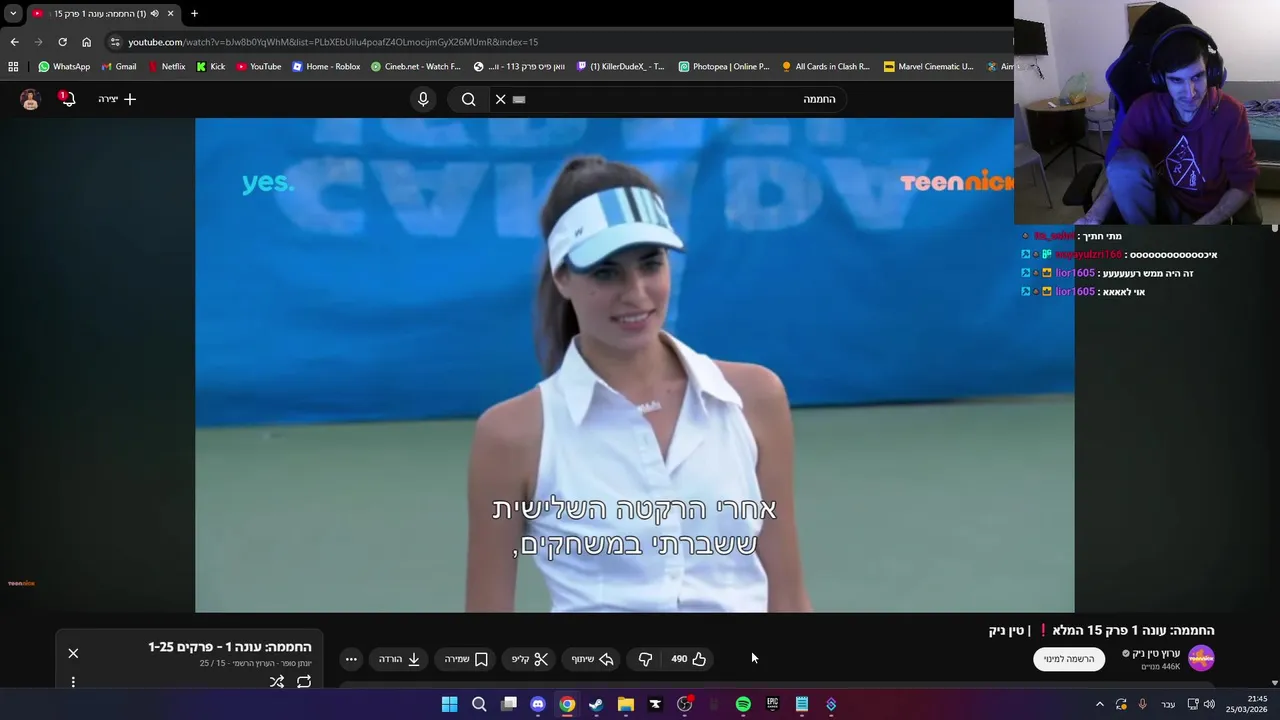This screenshot has height=720, width=1280.
Task: Open KillerDudeX Twitch bookmark
Action: tap(620, 67)
